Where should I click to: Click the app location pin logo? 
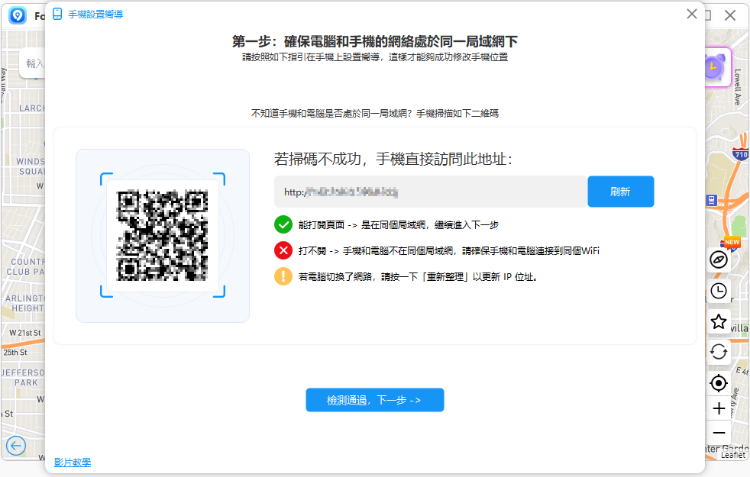coord(18,15)
